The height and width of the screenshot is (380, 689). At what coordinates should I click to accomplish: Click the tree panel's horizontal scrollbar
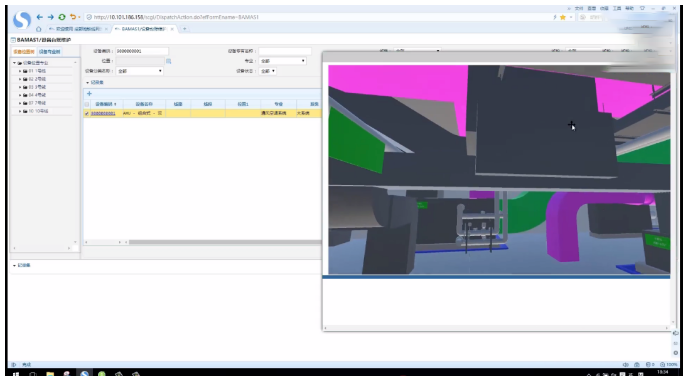pos(42,248)
